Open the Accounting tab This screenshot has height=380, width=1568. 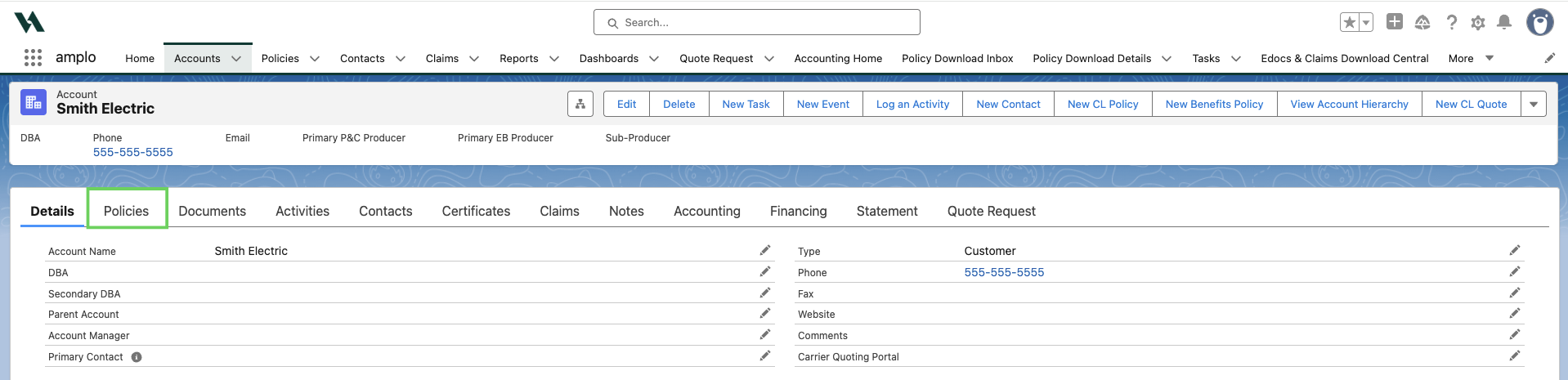coord(707,211)
